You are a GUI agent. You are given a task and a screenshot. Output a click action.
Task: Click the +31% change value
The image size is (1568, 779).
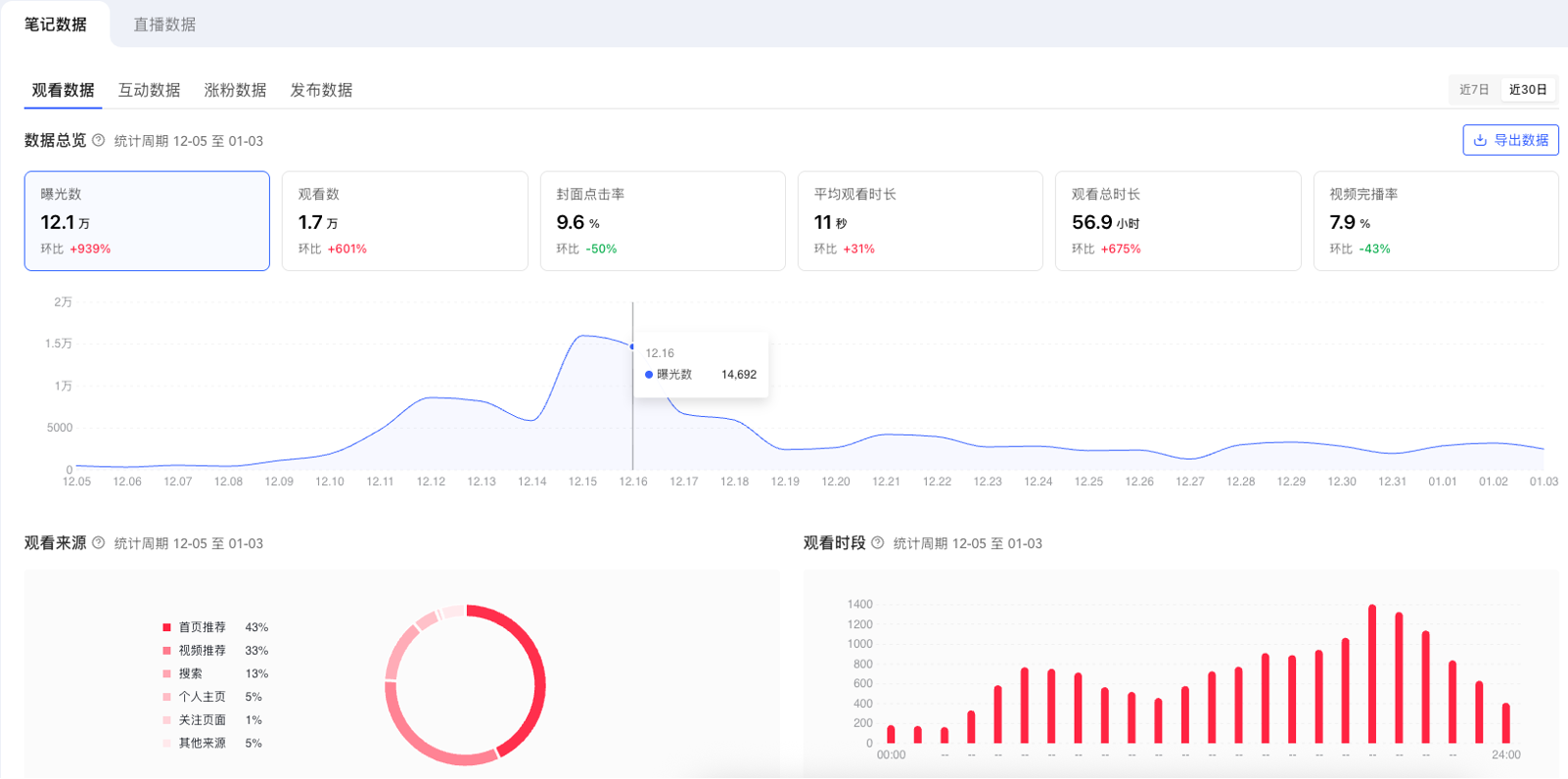click(x=858, y=250)
